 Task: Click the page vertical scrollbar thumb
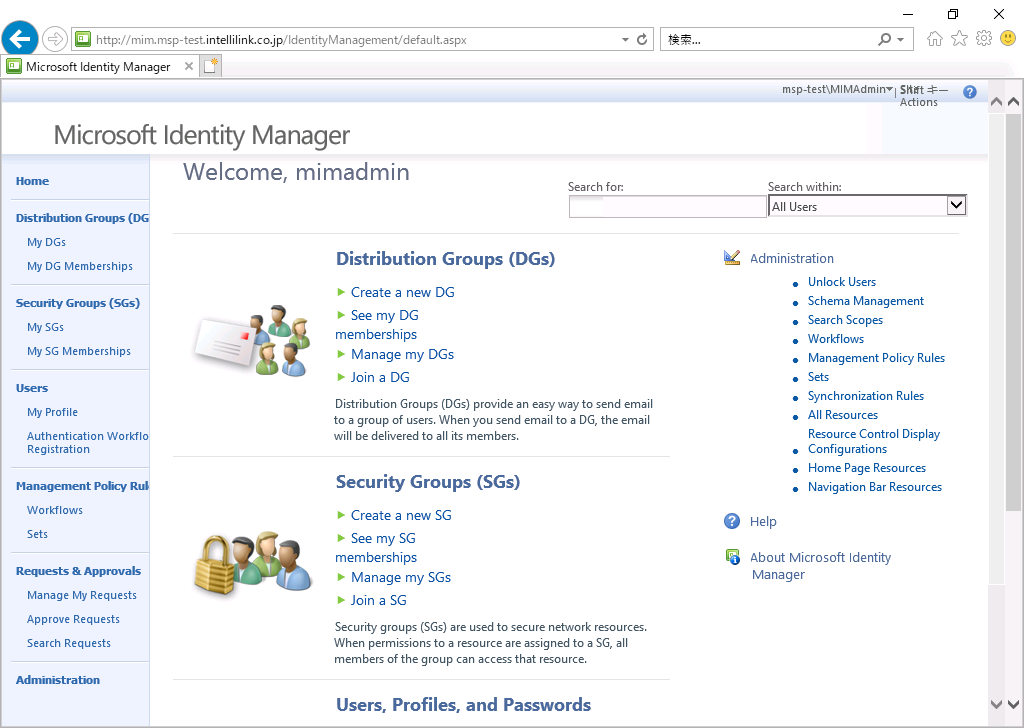coord(1013,311)
